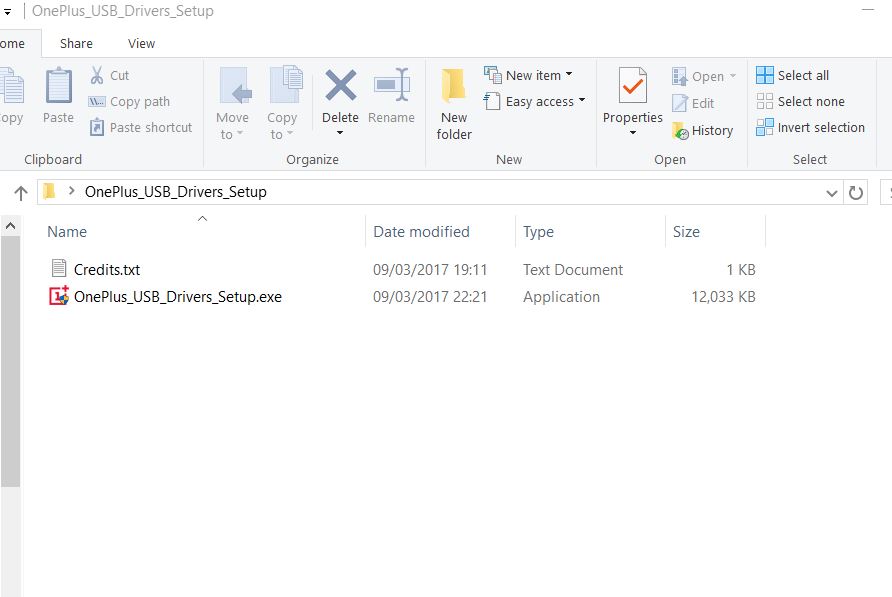This screenshot has width=892, height=597.
Task: Click the Invert selection icon
Action: click(x=765, y=127)
